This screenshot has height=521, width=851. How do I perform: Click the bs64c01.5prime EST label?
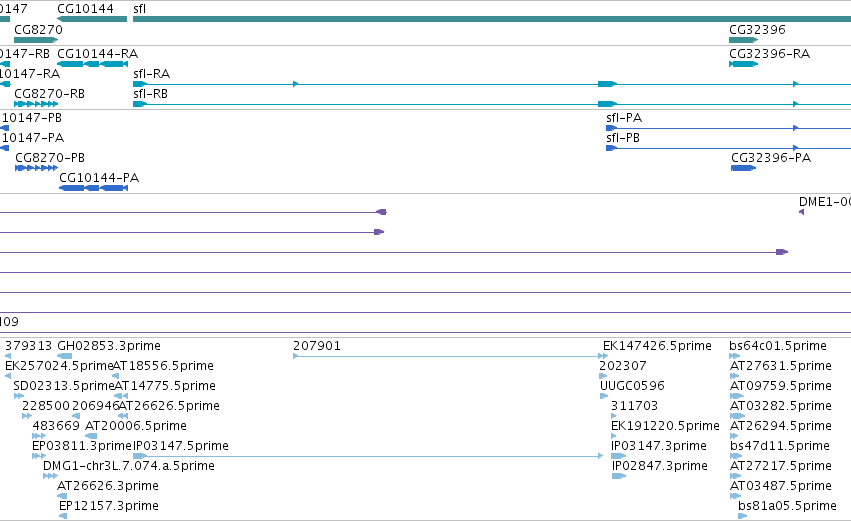pos(778,346)
